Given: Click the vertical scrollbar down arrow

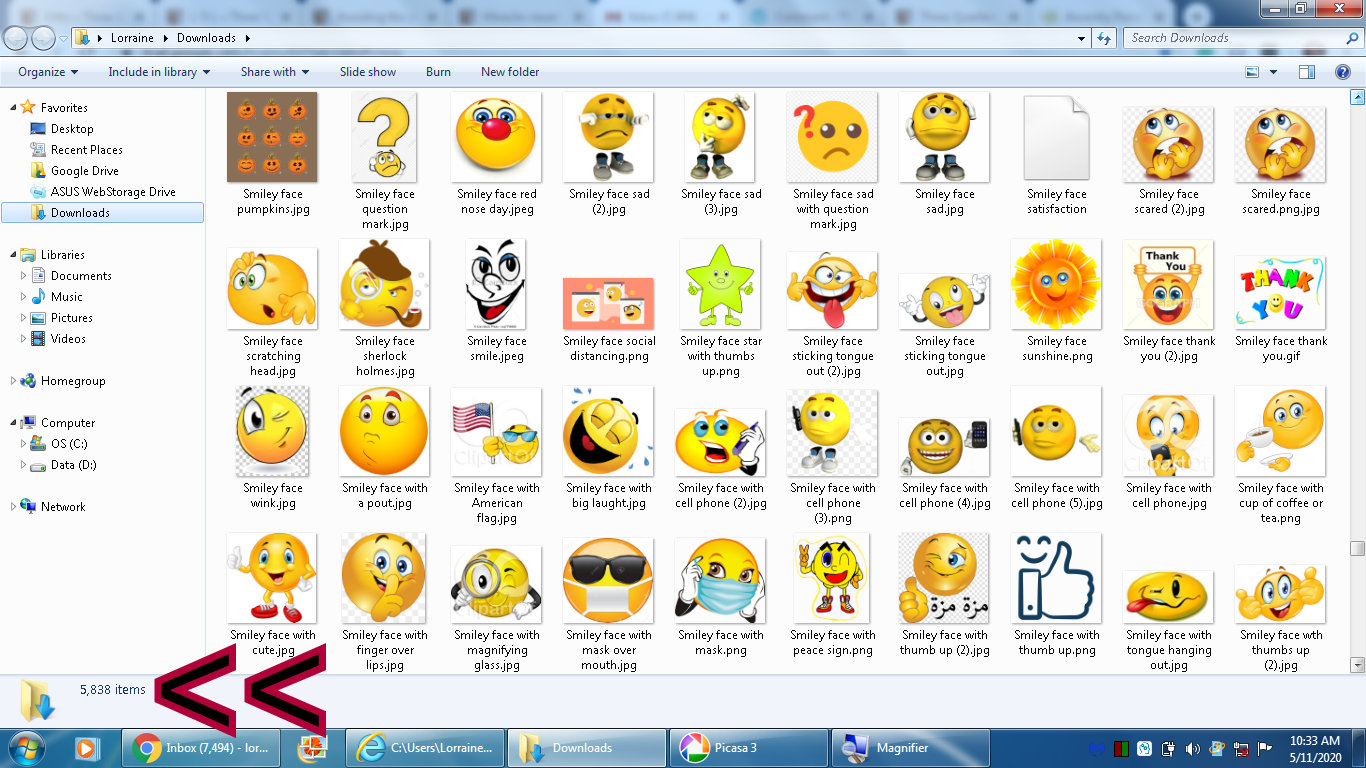Looking at the screenshot, I should tap(1357, 664).
